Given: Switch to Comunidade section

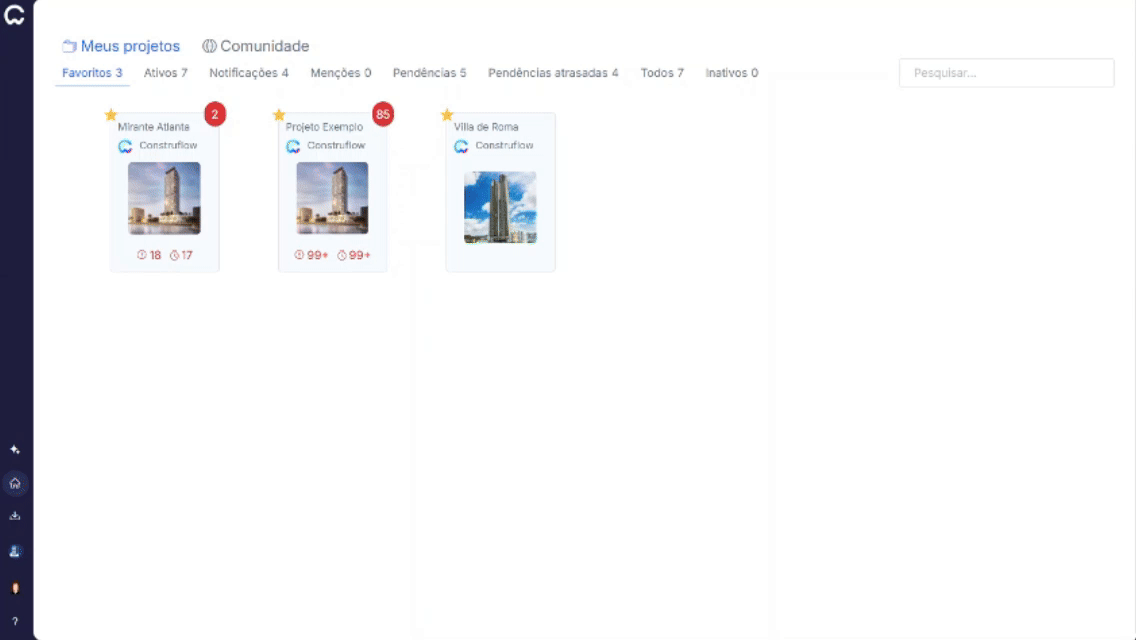Looking at the screenshot, I should click(x=256, y=46).
